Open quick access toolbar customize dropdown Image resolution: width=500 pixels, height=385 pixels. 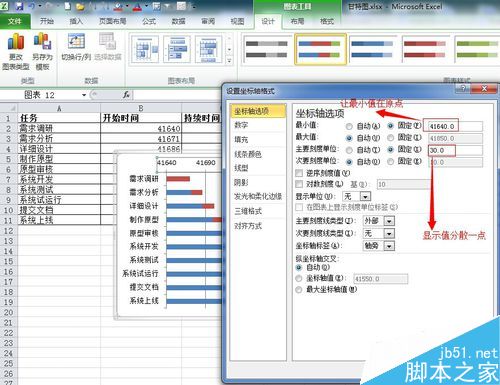coord(194,6)
